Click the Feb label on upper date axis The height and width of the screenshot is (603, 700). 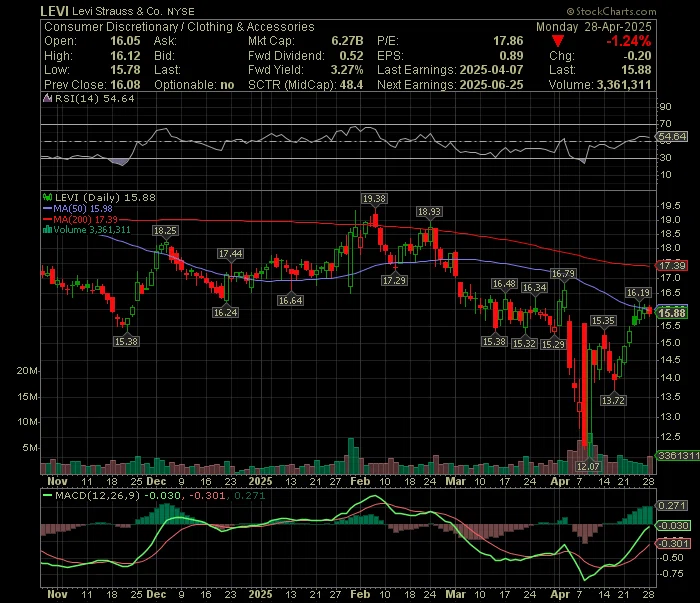pos(360,481)
